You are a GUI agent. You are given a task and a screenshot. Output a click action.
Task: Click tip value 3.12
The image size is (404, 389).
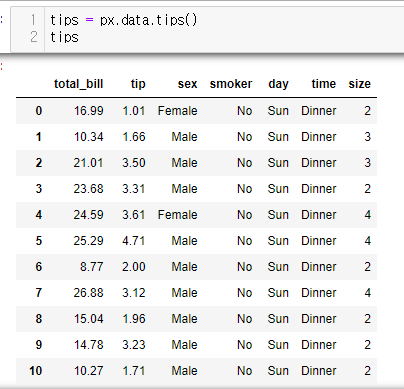[134, 293]
